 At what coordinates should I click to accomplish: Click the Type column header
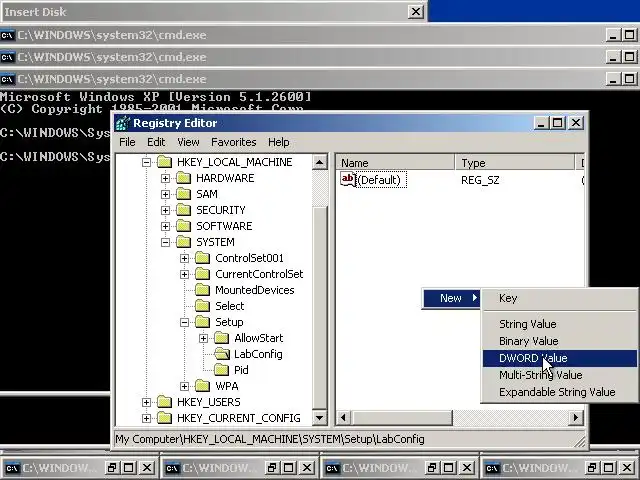pyautogui.click(x=514, y=163)
